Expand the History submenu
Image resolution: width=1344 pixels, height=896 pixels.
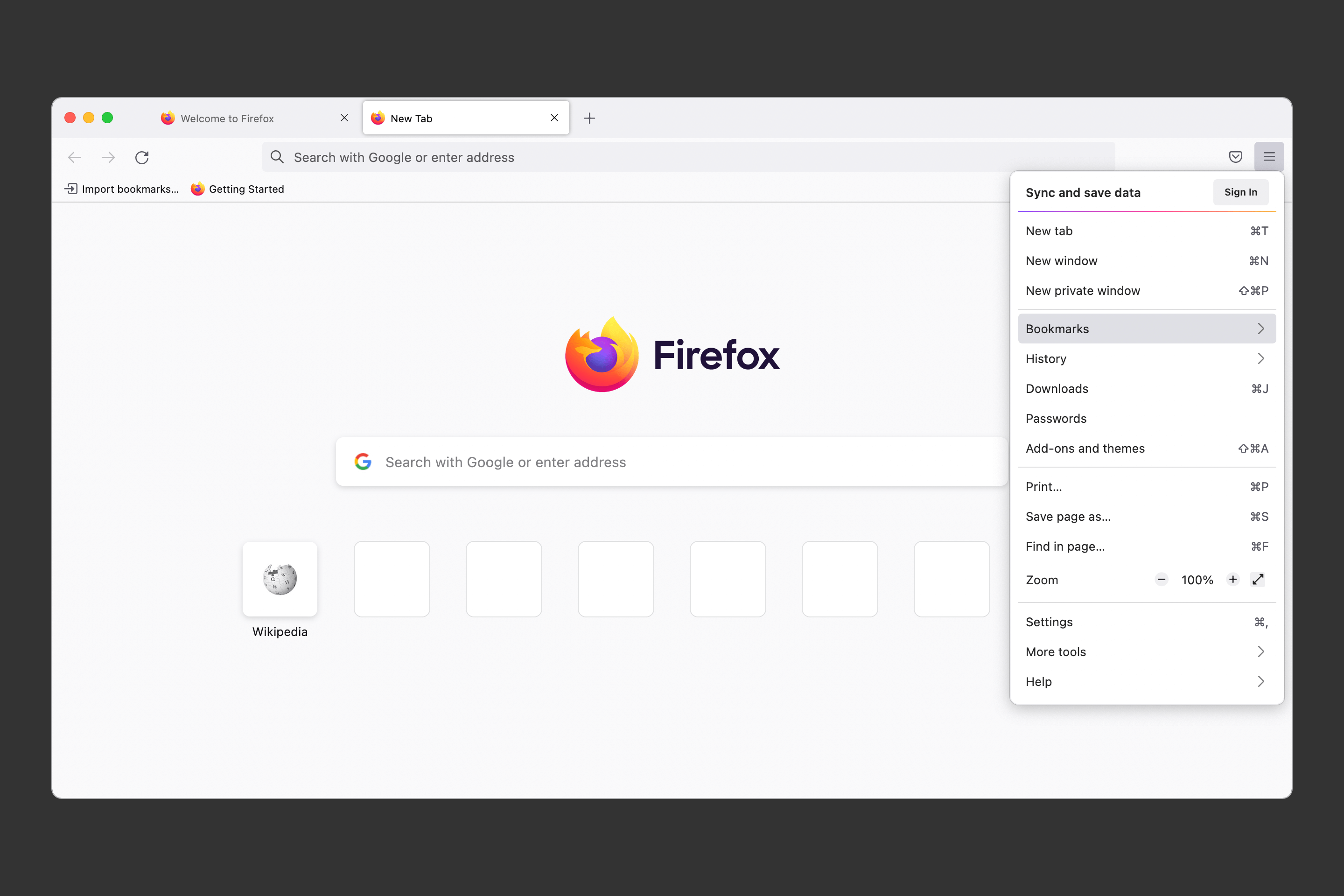point(1147,359)
